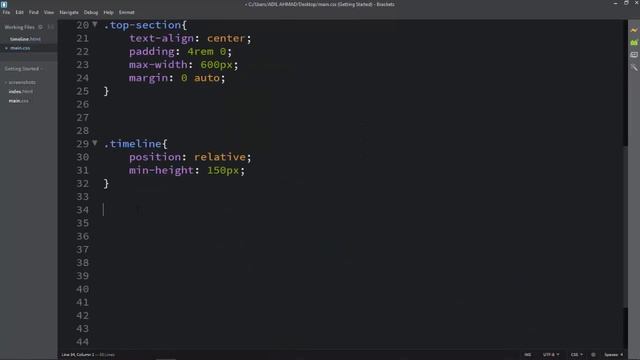This screenshot has width=640, height=360.
Task: Click the cursor position in status bar
Action: click(x=78, y=355)
